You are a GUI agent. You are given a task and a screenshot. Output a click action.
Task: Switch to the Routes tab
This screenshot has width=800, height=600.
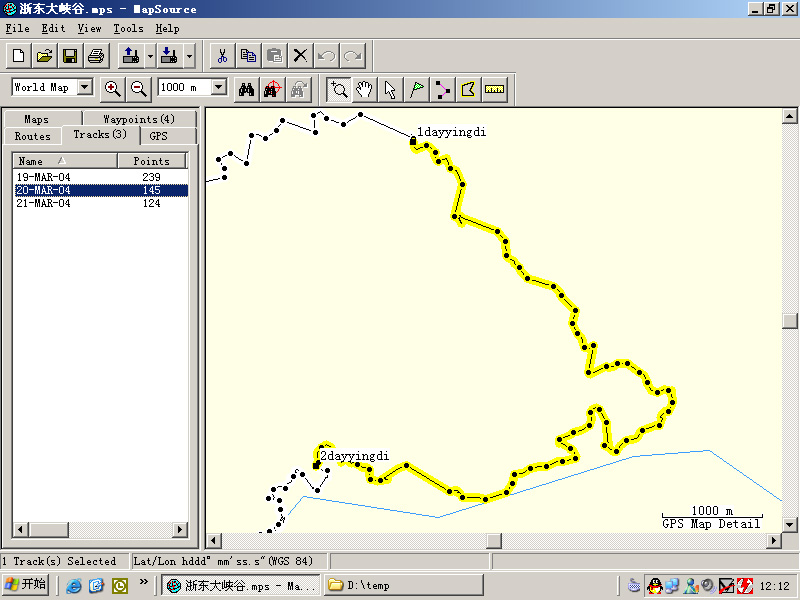(x=33, y=136)
